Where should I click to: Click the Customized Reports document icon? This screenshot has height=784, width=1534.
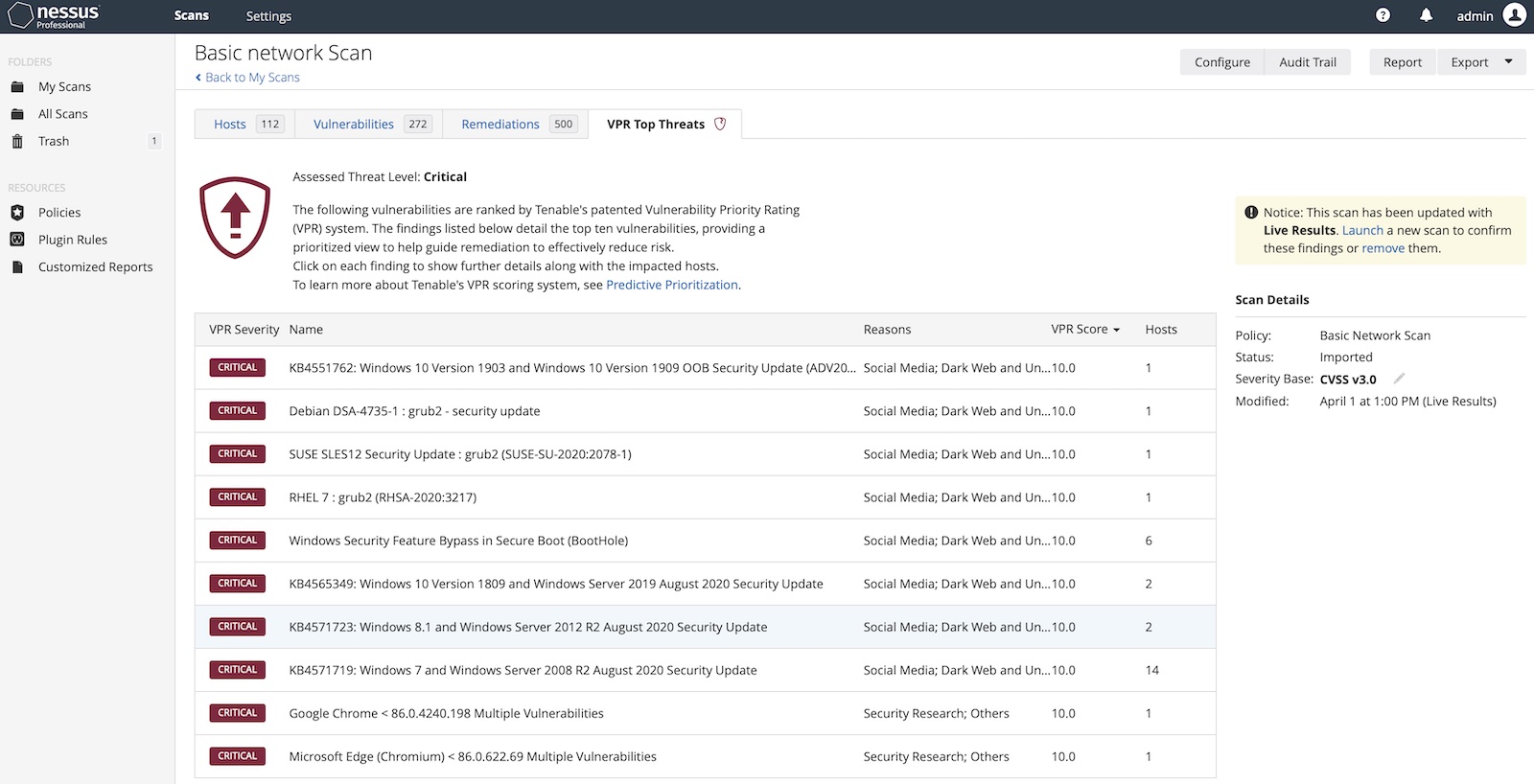point(17,266)
